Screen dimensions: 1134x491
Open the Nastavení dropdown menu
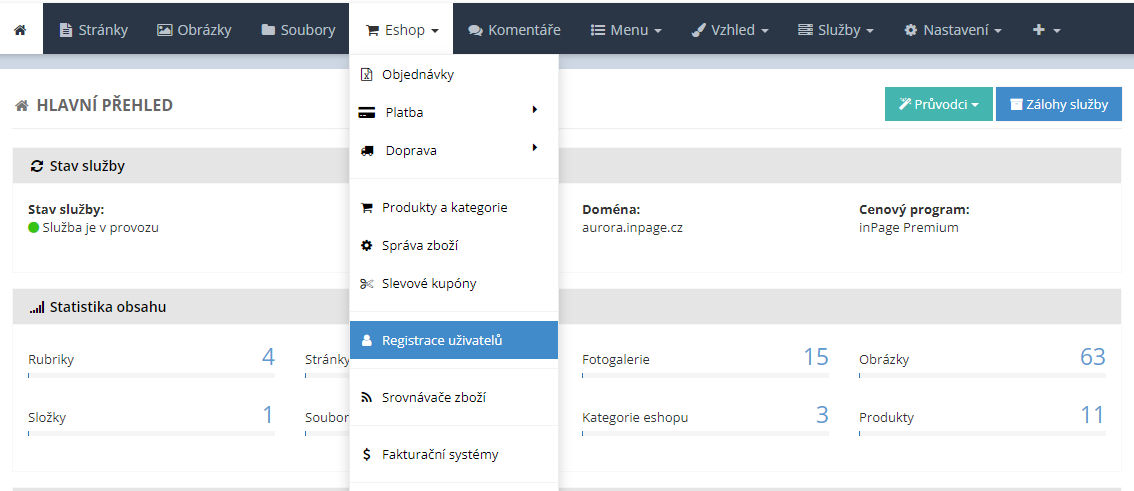[x=952, y=30]
